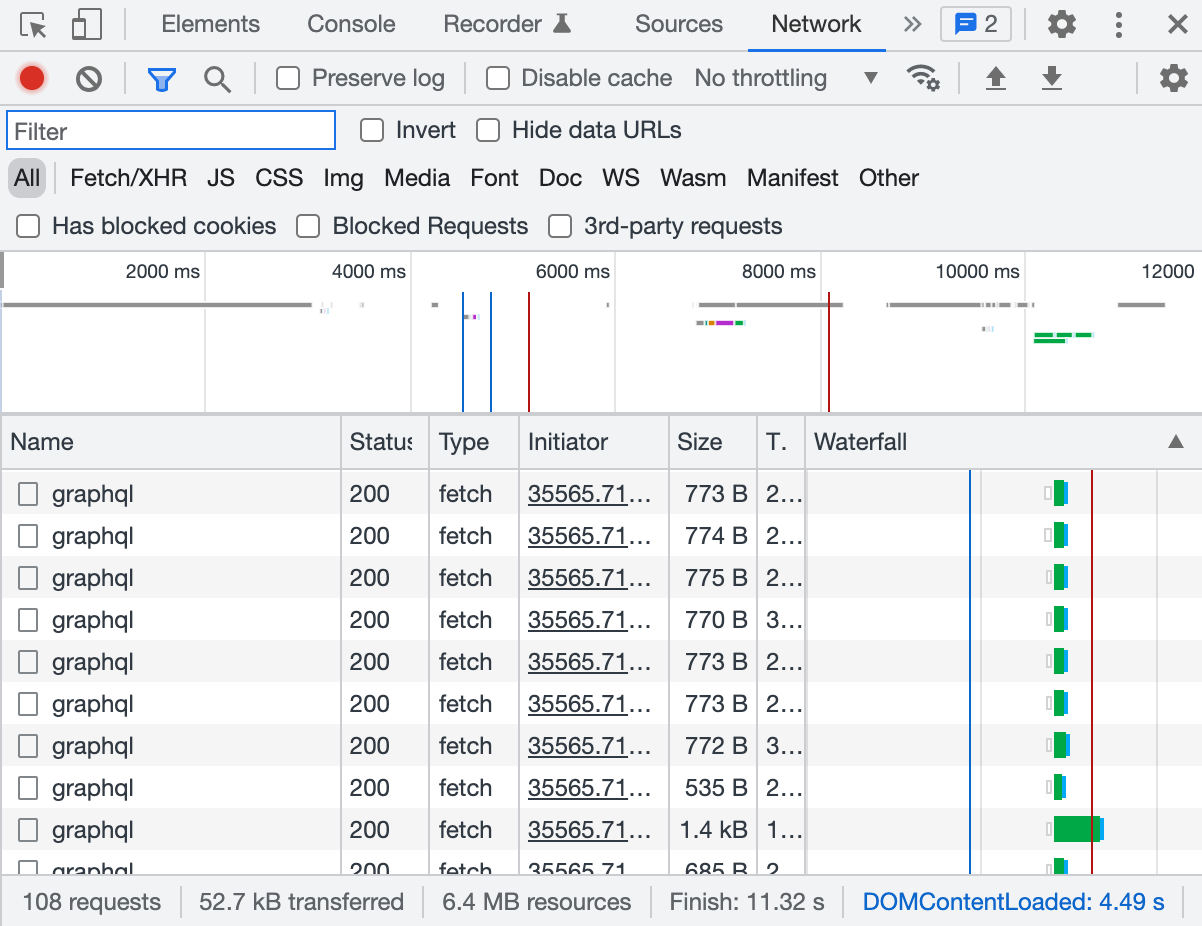
Task: Open initiator link in 774 B row
Action: pyautogui.click(x=589, y=536)
